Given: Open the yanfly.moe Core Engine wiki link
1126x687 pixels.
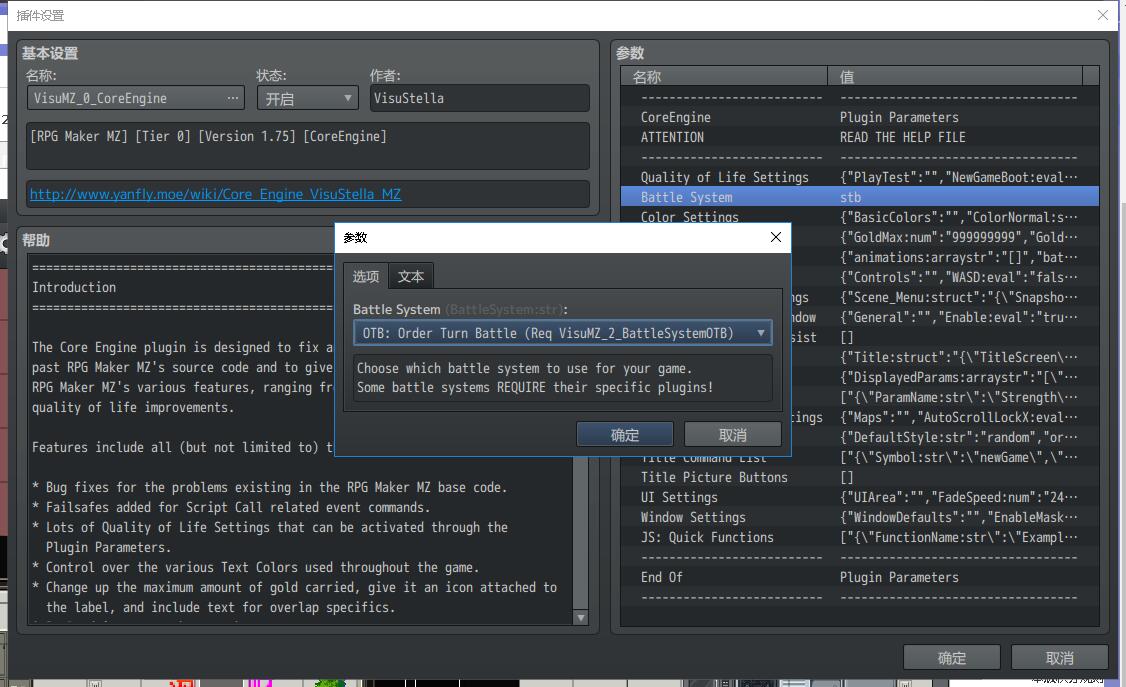Looking at the screenshot, I should click(215, 194).
